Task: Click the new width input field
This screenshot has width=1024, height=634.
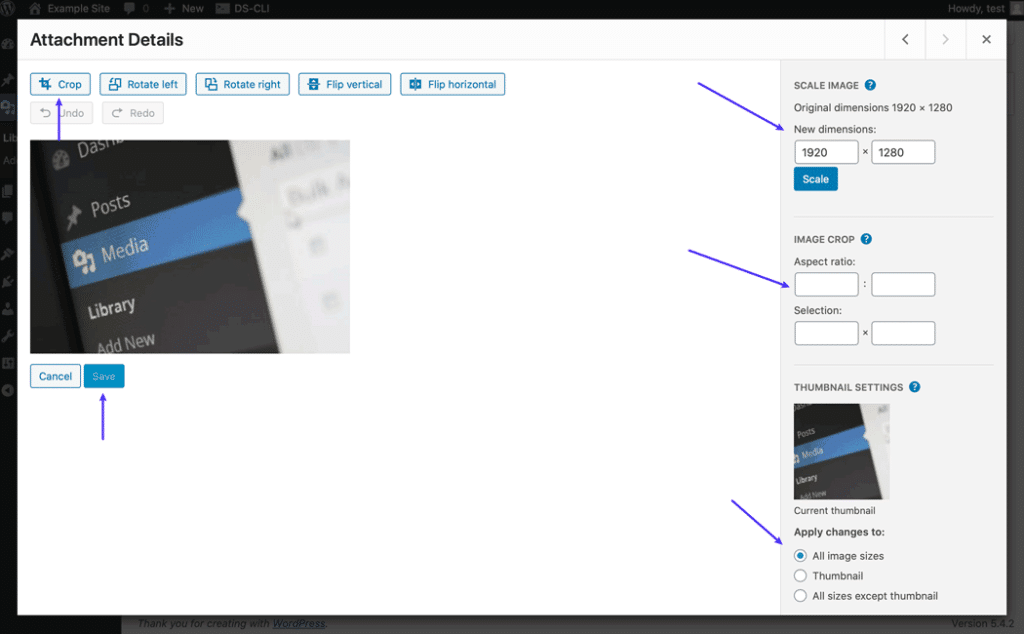Action: point(826,151)
